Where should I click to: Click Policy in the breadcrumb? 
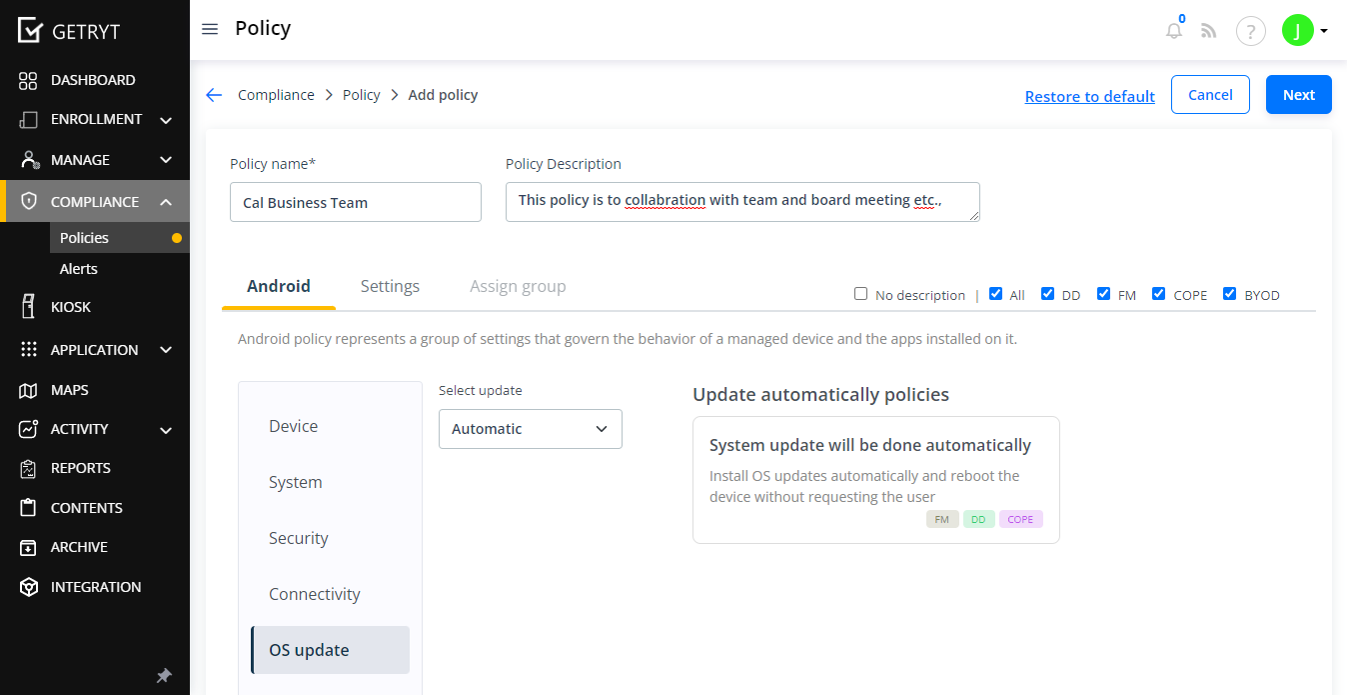[x=361, y=95]
